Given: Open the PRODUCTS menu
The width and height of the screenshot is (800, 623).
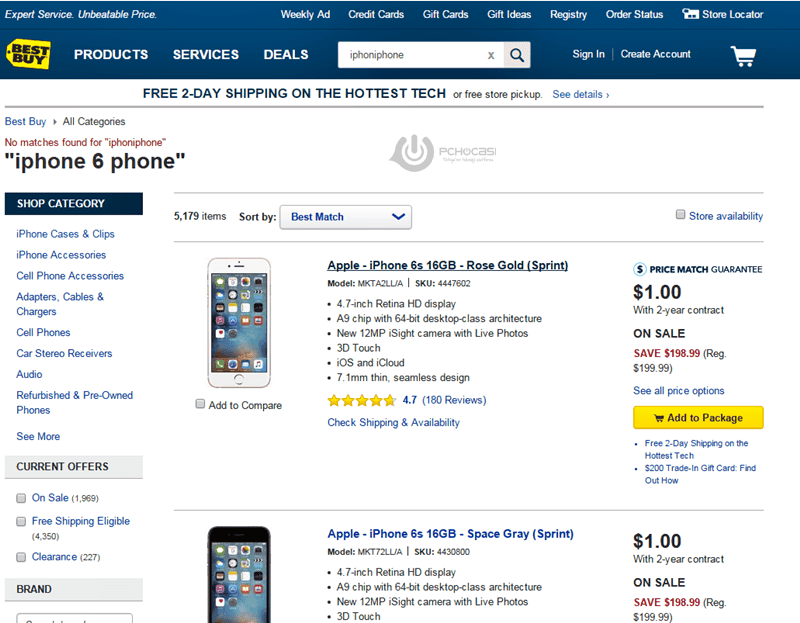Looking at the screenshot, I should pos(111,55).
